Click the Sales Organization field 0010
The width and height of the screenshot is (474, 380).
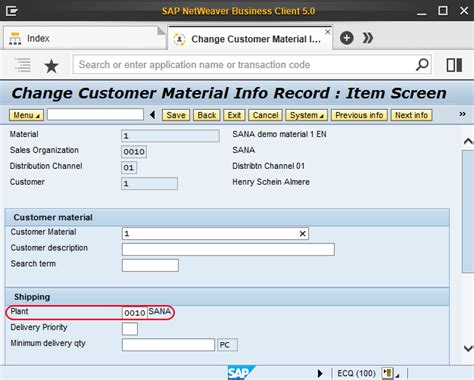134,152
